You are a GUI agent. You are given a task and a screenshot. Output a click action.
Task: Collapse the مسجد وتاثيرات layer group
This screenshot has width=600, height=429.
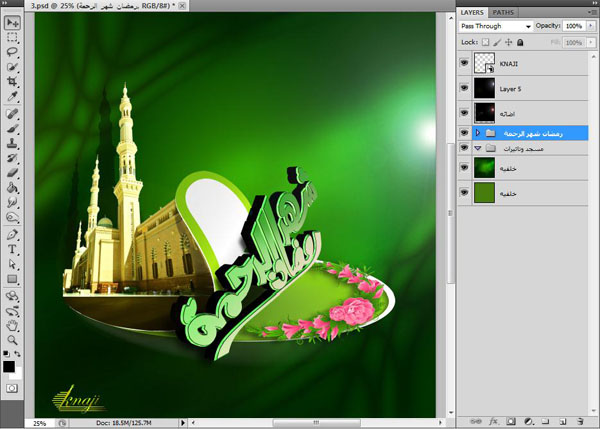click(x=478, y=147)
